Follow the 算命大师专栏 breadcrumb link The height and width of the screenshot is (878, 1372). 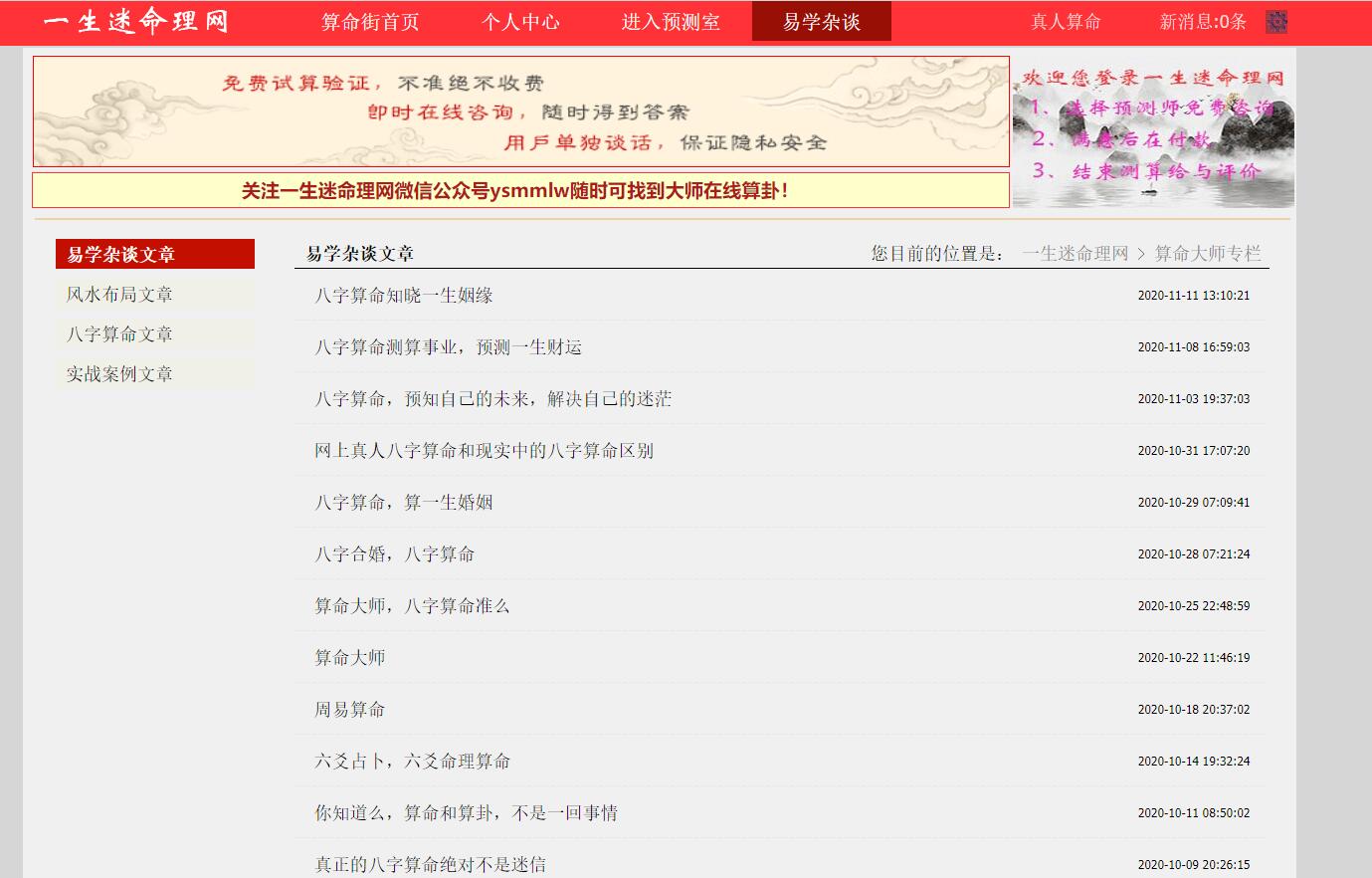click(1208, 253)
